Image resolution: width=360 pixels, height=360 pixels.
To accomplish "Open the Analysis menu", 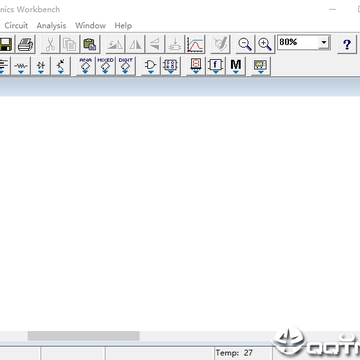I will [51, 26].
